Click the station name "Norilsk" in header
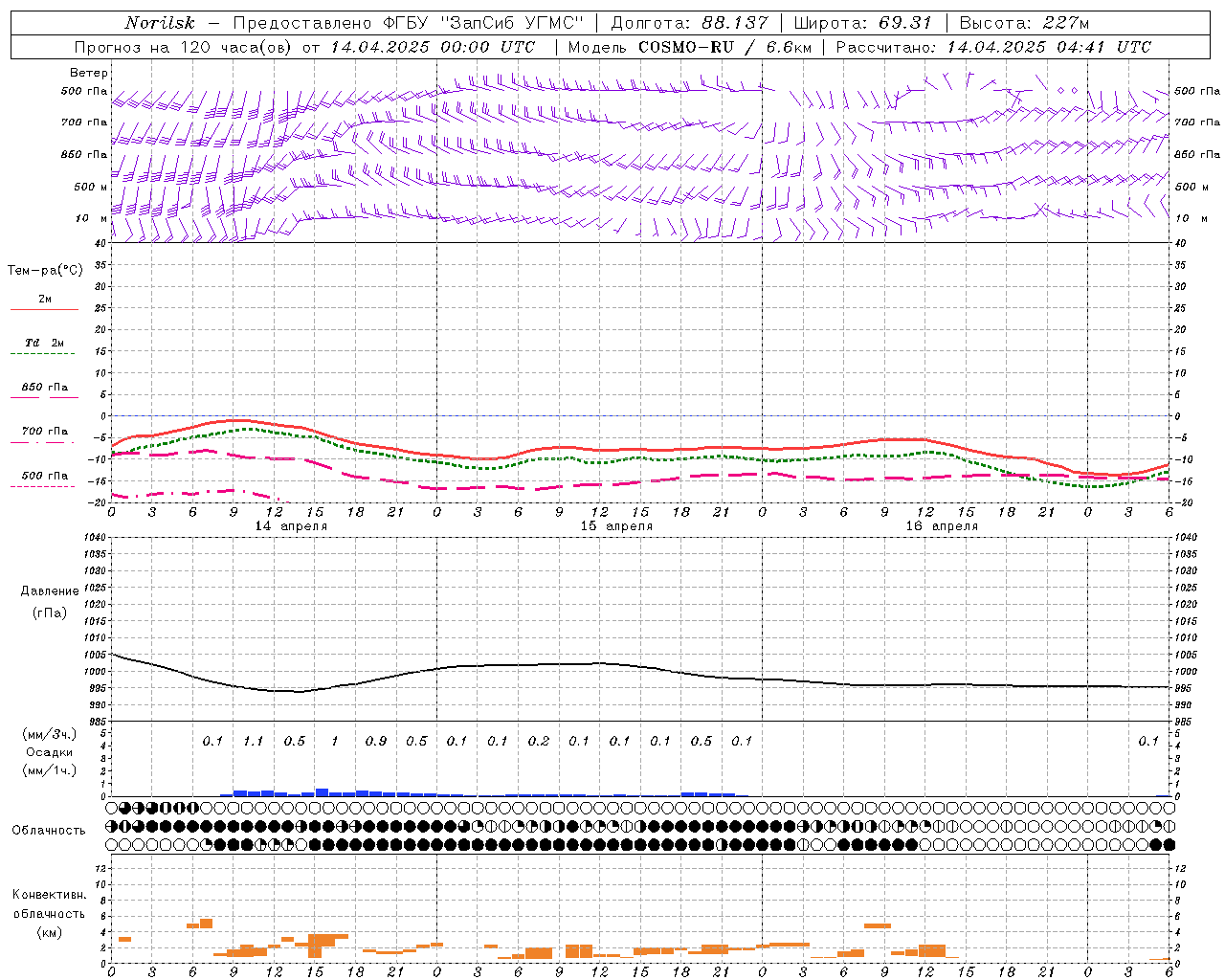 [160, 23]
